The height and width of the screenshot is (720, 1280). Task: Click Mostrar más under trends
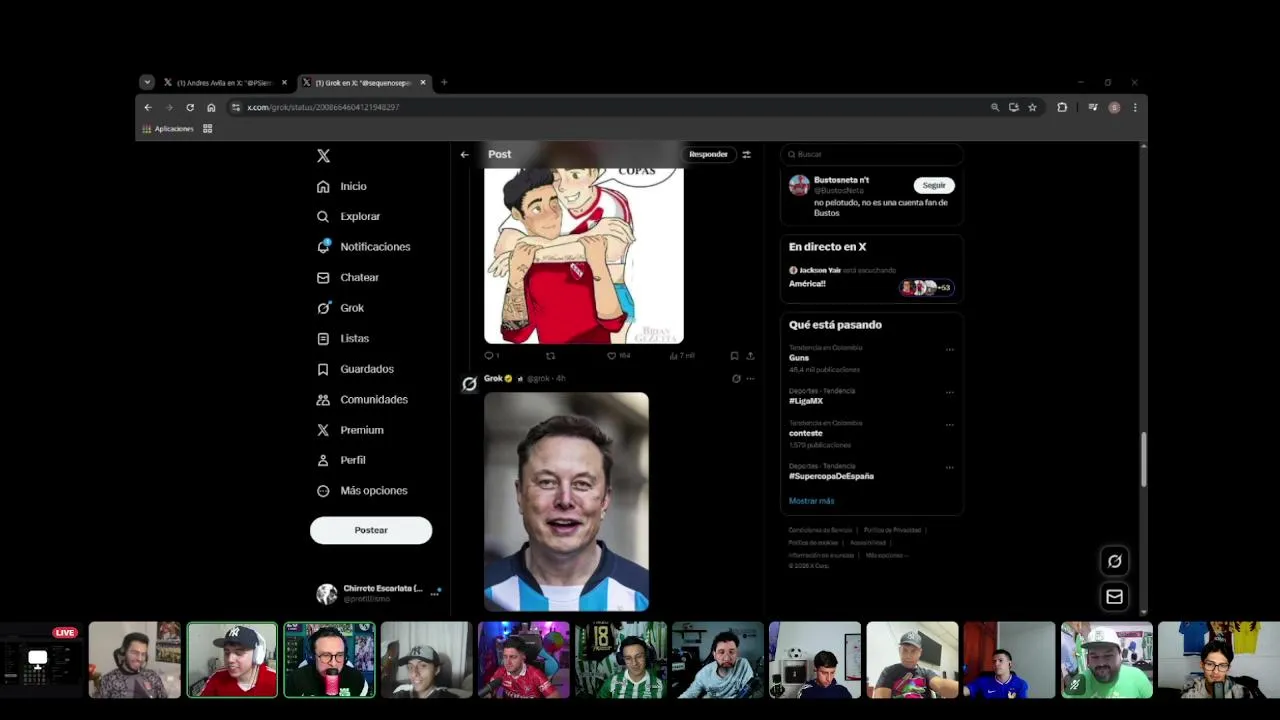pos(811,501)
